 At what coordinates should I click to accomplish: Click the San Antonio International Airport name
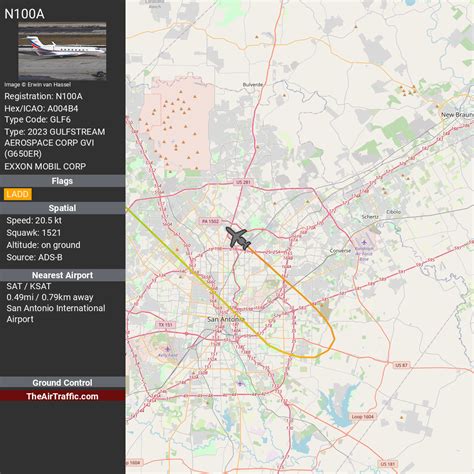[56, 313]
